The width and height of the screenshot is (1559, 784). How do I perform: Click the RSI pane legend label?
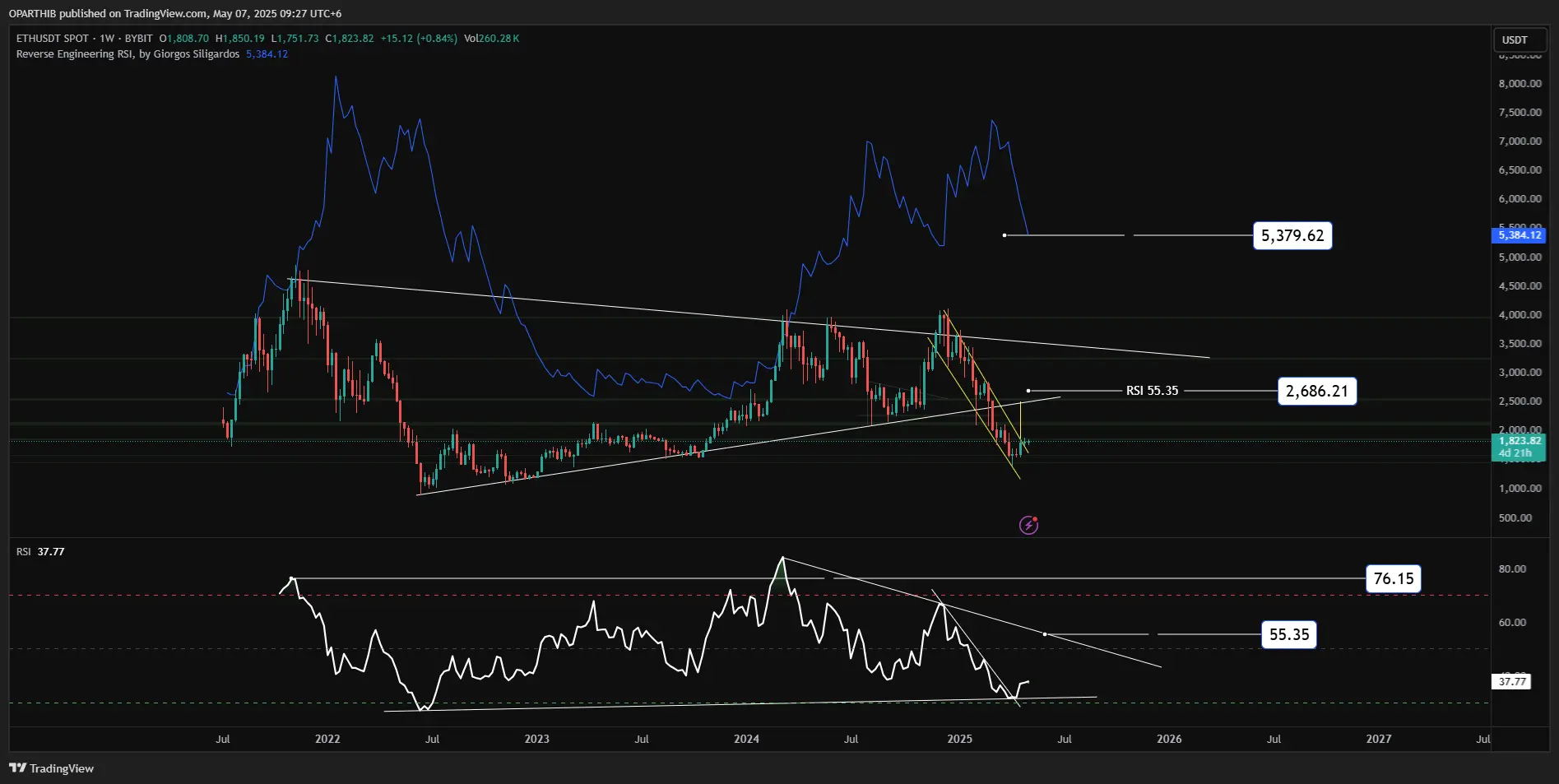(23, 552)
